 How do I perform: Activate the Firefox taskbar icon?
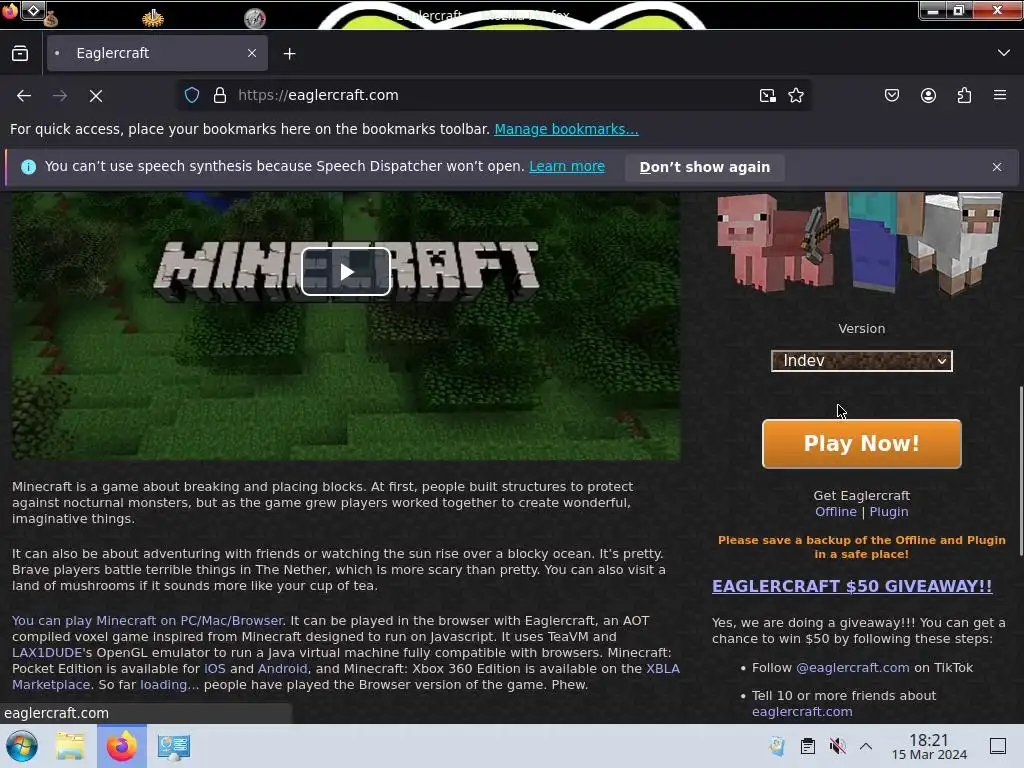122,746
